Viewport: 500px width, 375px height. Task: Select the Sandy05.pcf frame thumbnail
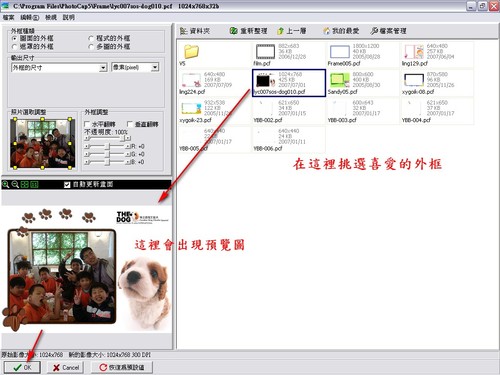[362, 83]
